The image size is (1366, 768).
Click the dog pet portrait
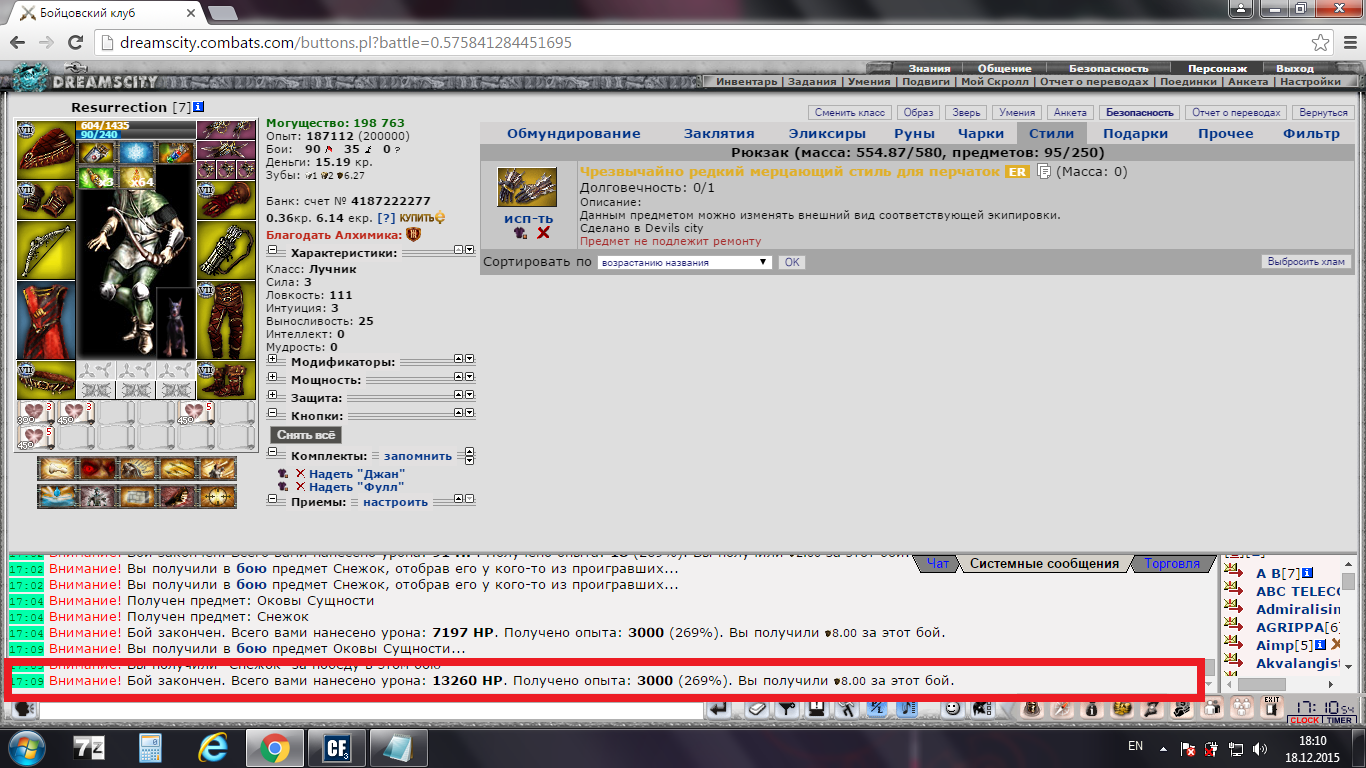tap(175, 322)
